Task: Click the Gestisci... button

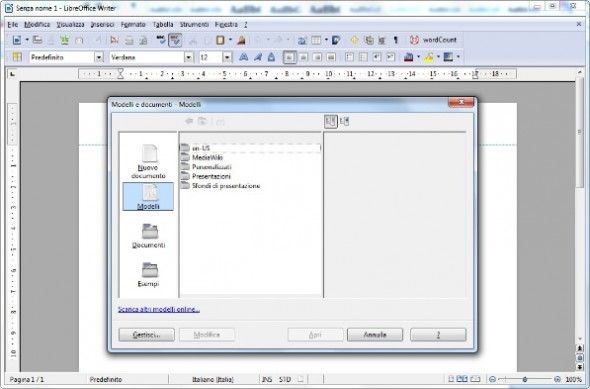Action: click(x=147, y=335)
